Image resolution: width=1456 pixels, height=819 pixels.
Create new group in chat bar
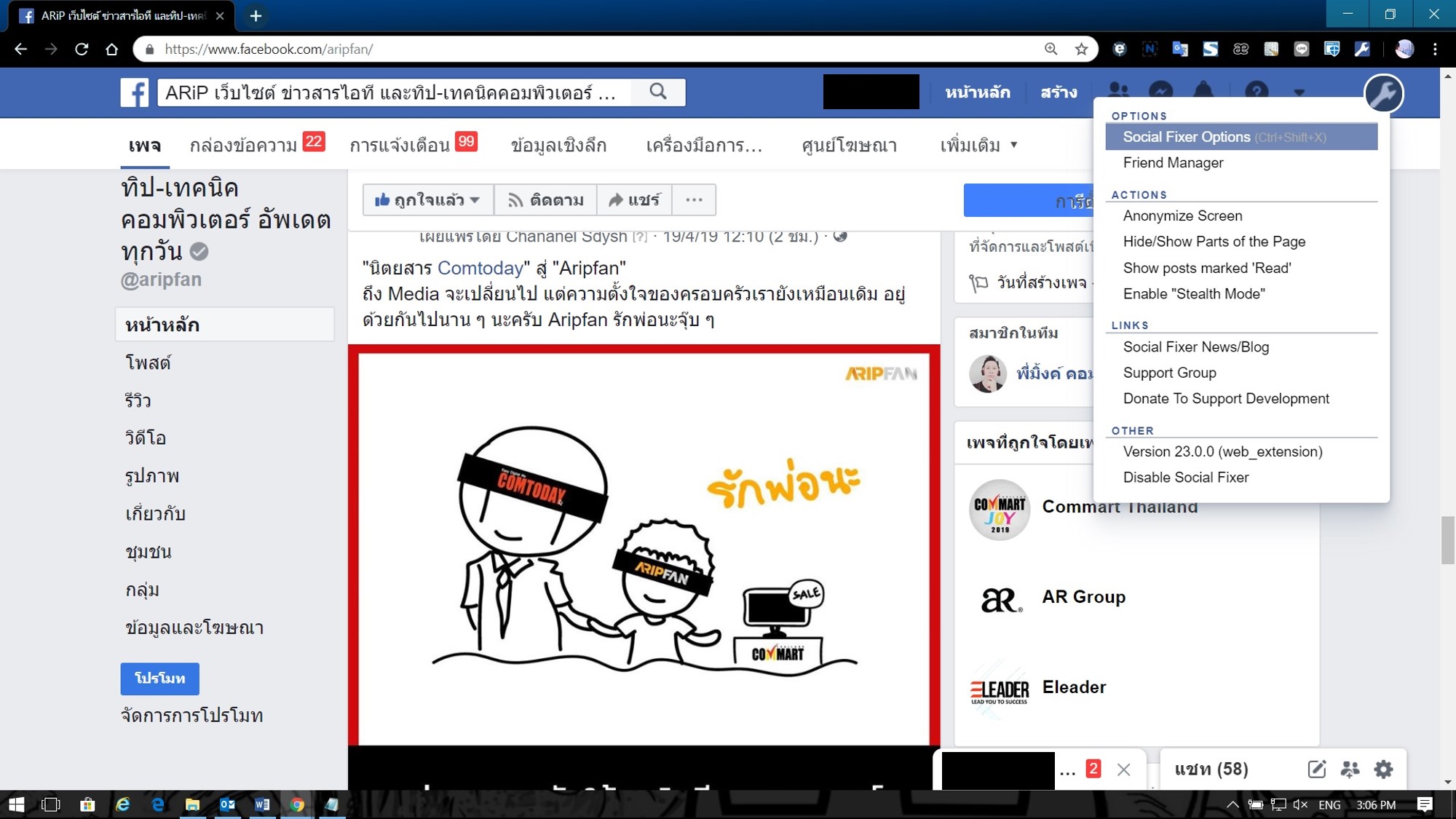pyautogui.click(x=1350, y=769)
